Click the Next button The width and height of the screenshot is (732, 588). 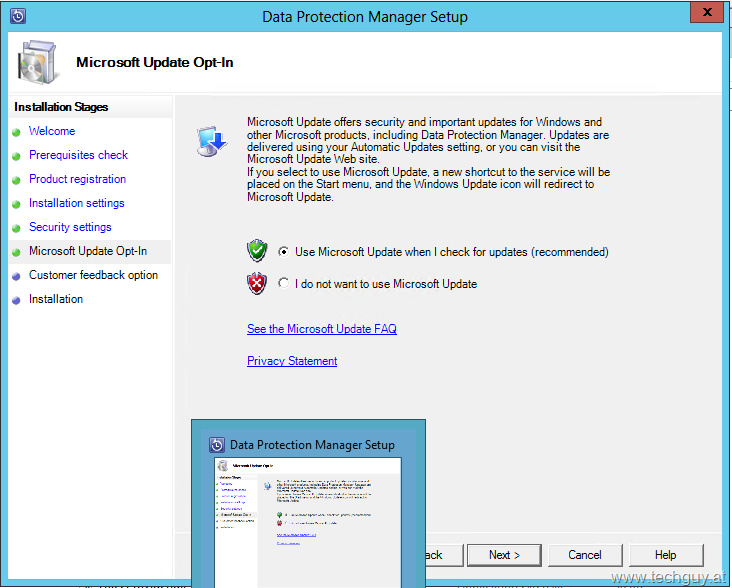coord(504,555)
